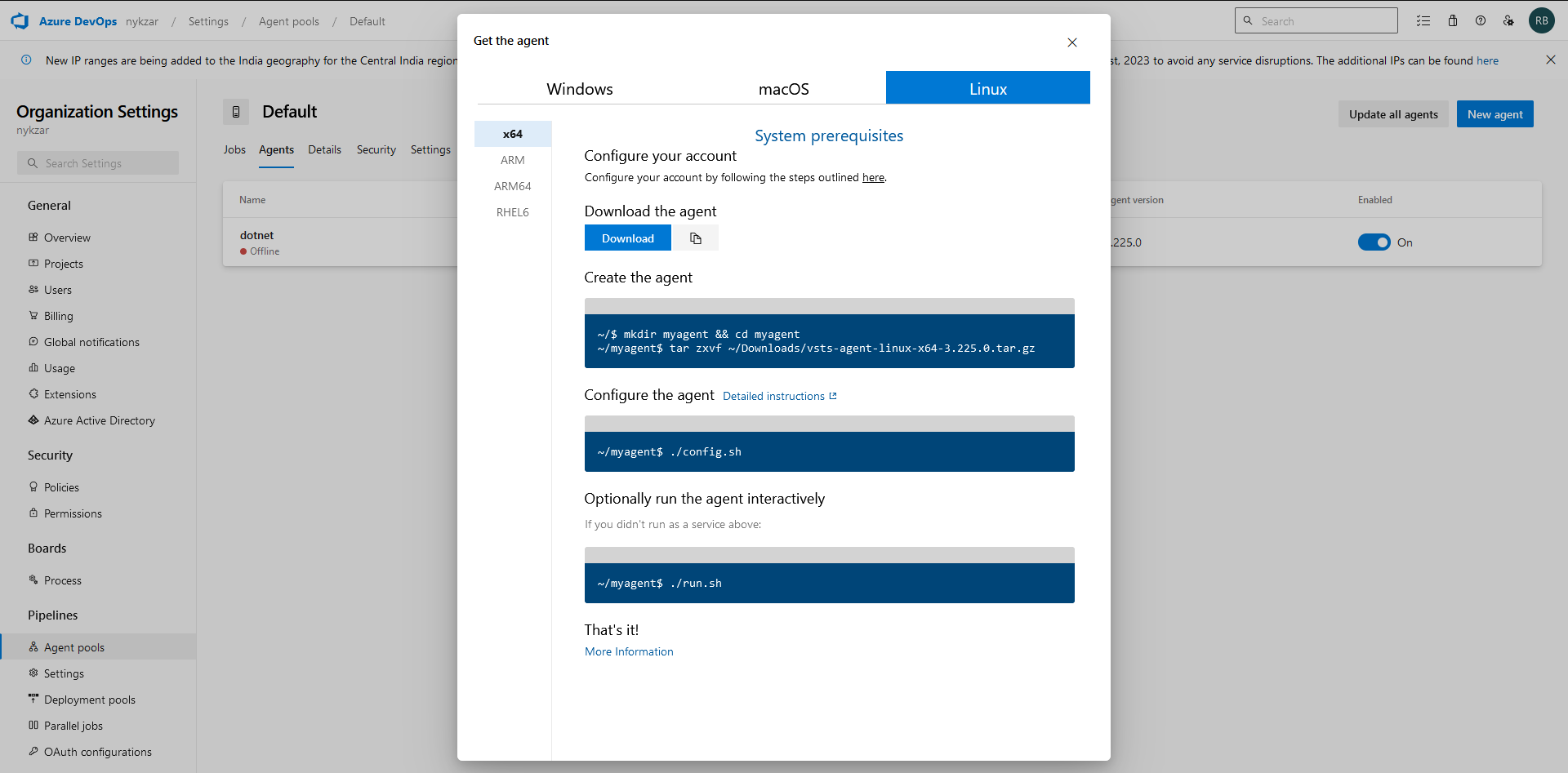Viewport: 1568px width, 773px height.
Task: Open Deployment pools in the sidebar
Action: 90,700
